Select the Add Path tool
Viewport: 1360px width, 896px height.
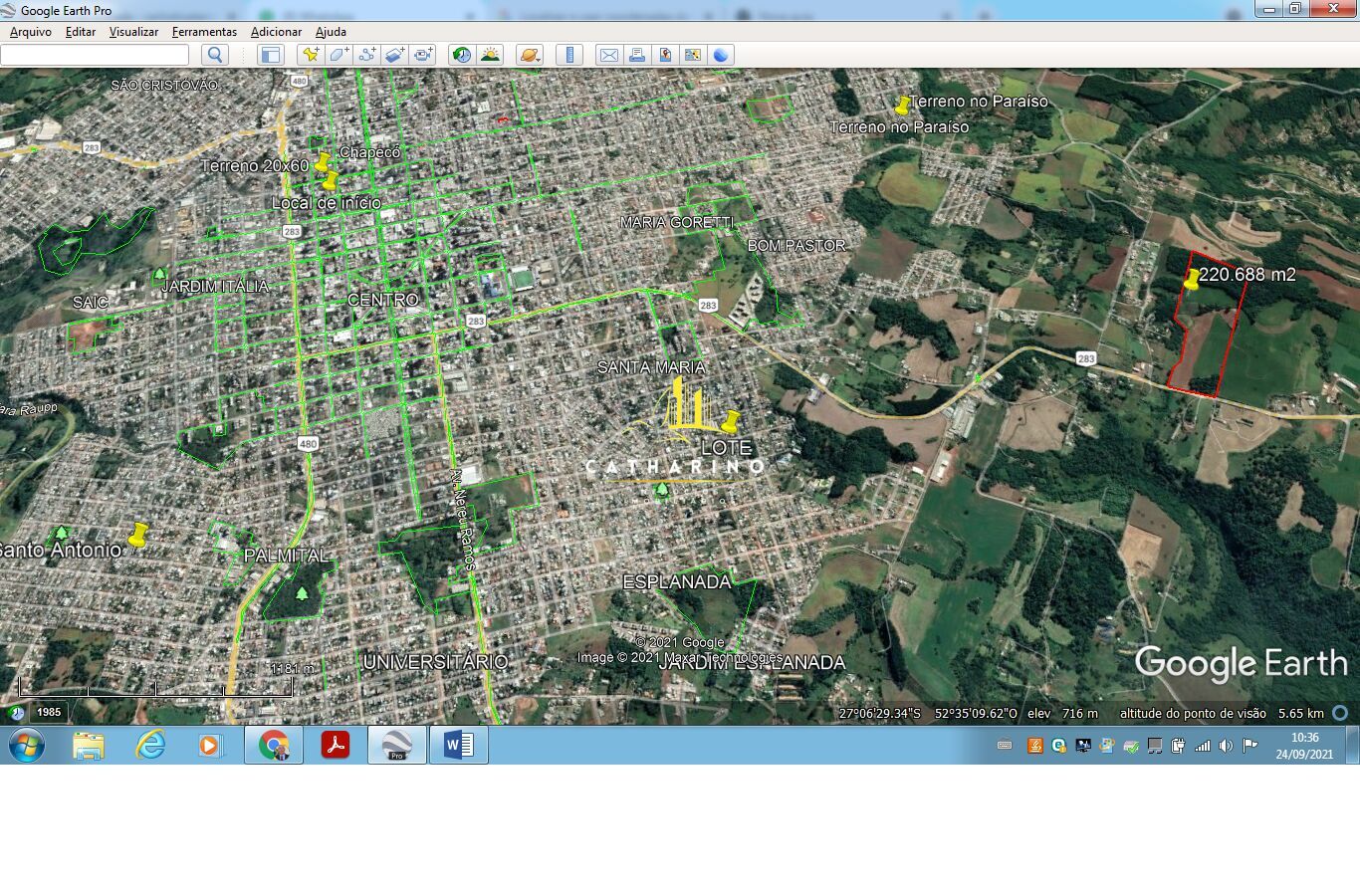tap(366, 55)
